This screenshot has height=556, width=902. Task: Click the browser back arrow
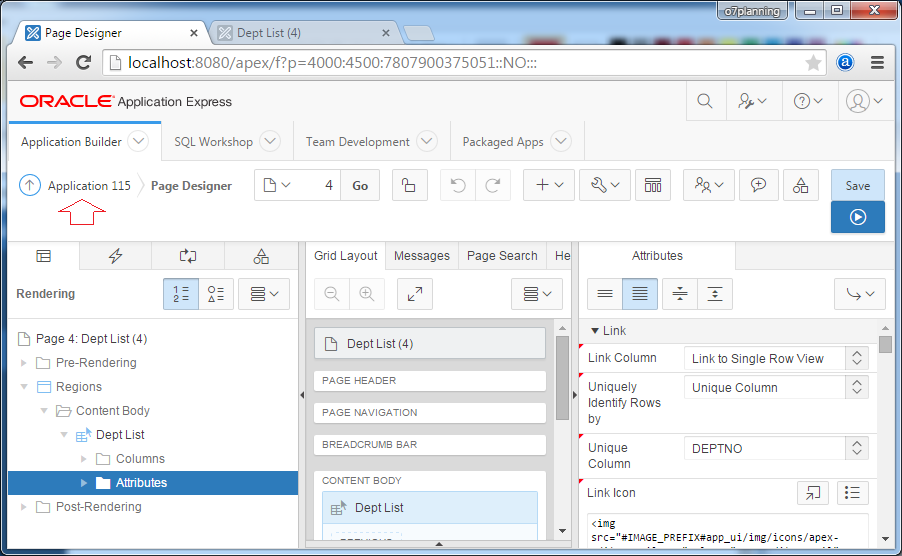(x=25, y=63)
